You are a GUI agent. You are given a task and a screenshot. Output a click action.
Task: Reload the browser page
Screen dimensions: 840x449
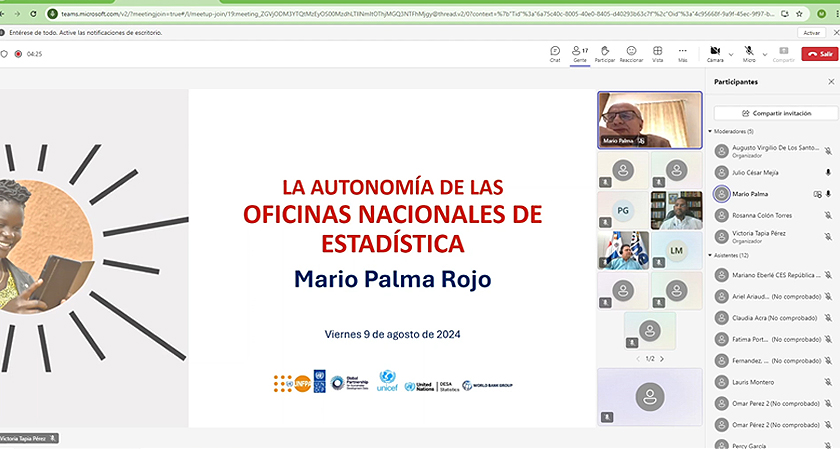[x=33, y=14]
